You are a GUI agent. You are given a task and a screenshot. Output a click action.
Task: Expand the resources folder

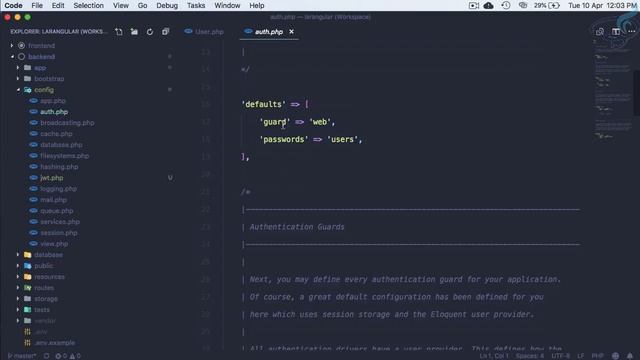point(49,277)
